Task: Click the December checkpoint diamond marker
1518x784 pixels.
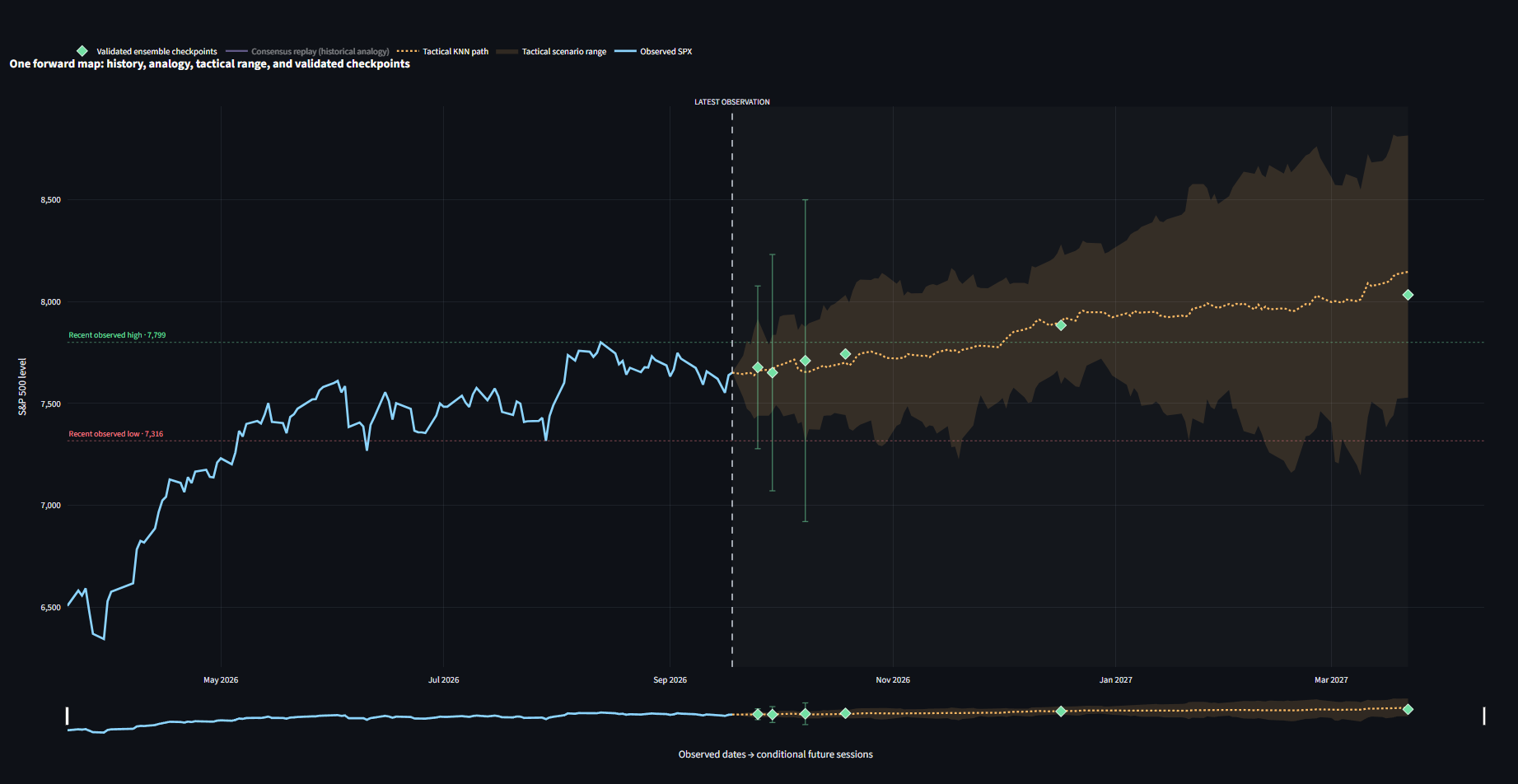Action: click(x=1061, y=325)
